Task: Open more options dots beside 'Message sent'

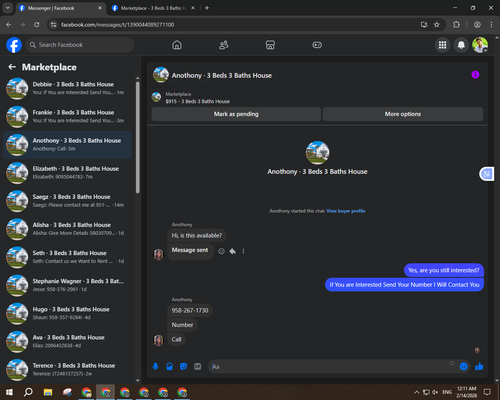Action: point(243,251)
